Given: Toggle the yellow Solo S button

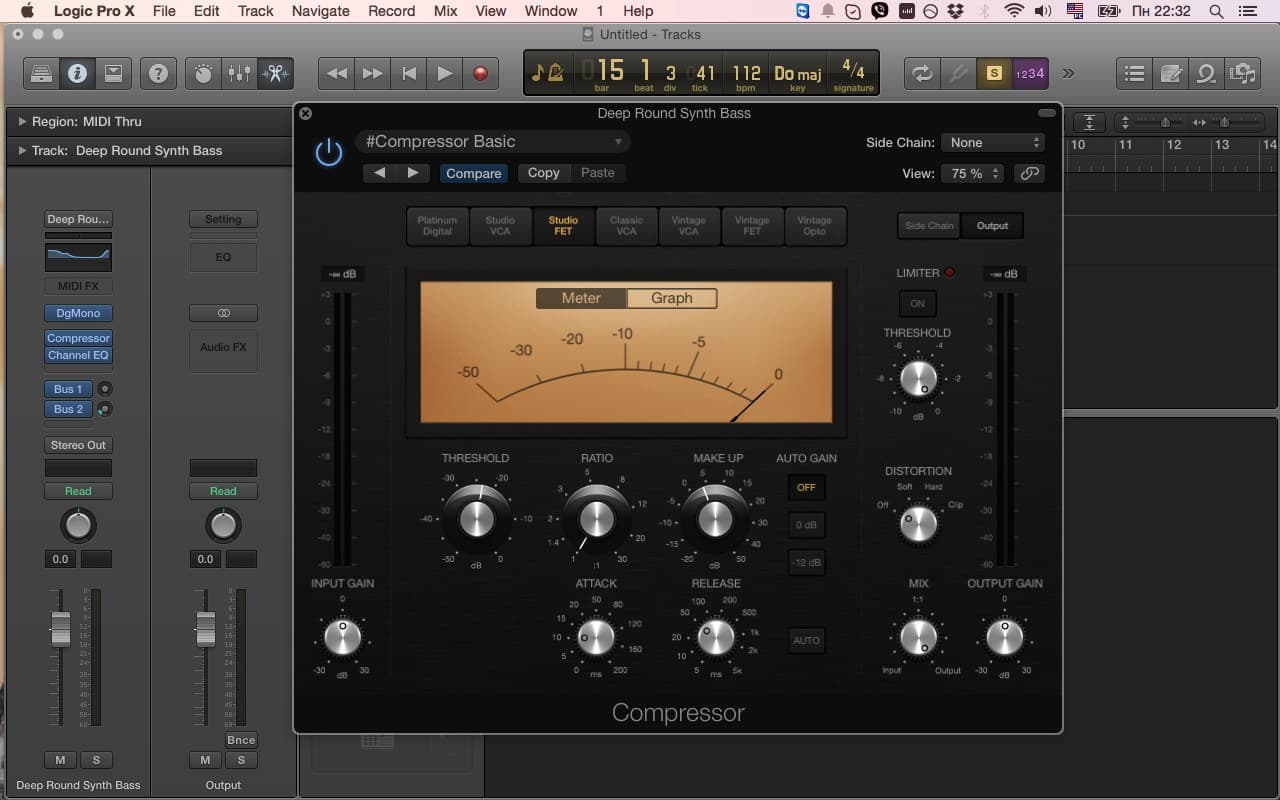Looking at the screenshot, I should [x=994, y=73].
